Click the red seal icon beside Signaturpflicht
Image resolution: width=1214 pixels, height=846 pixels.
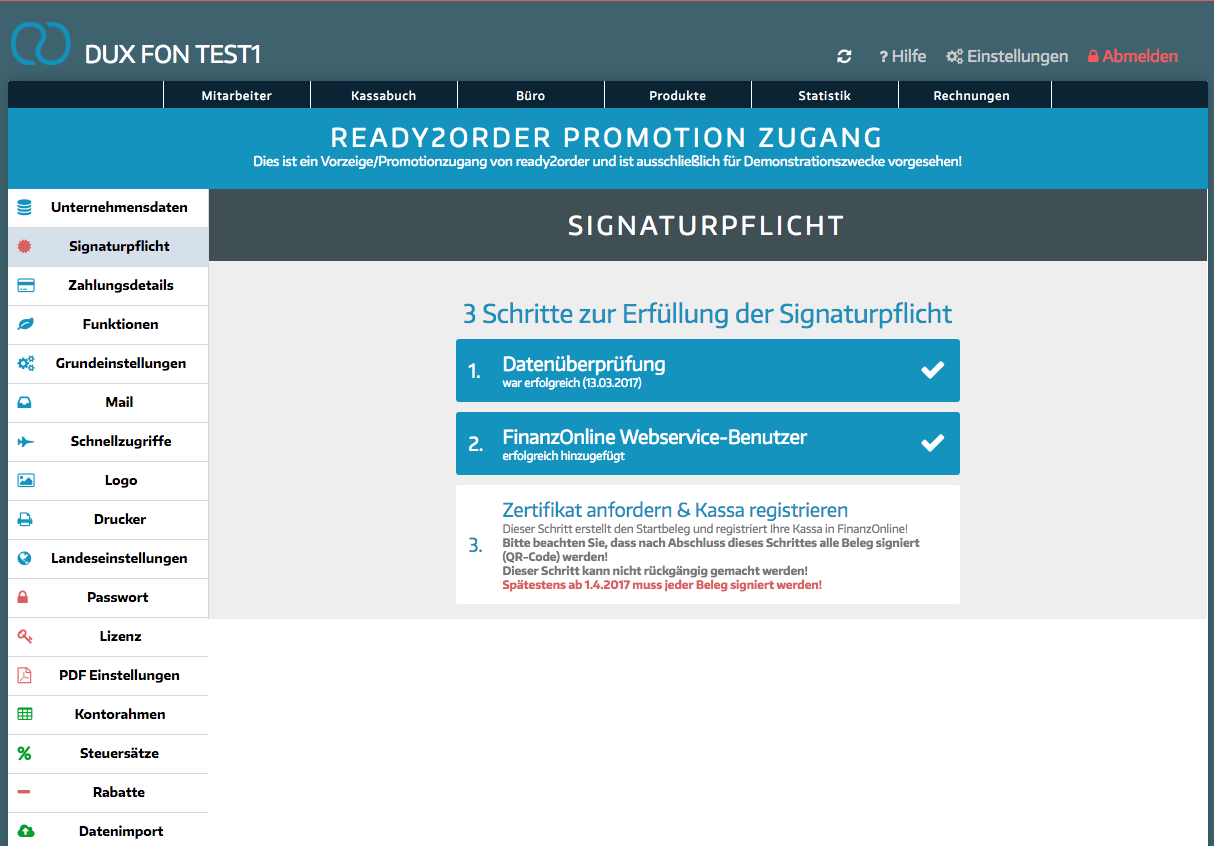25,247
